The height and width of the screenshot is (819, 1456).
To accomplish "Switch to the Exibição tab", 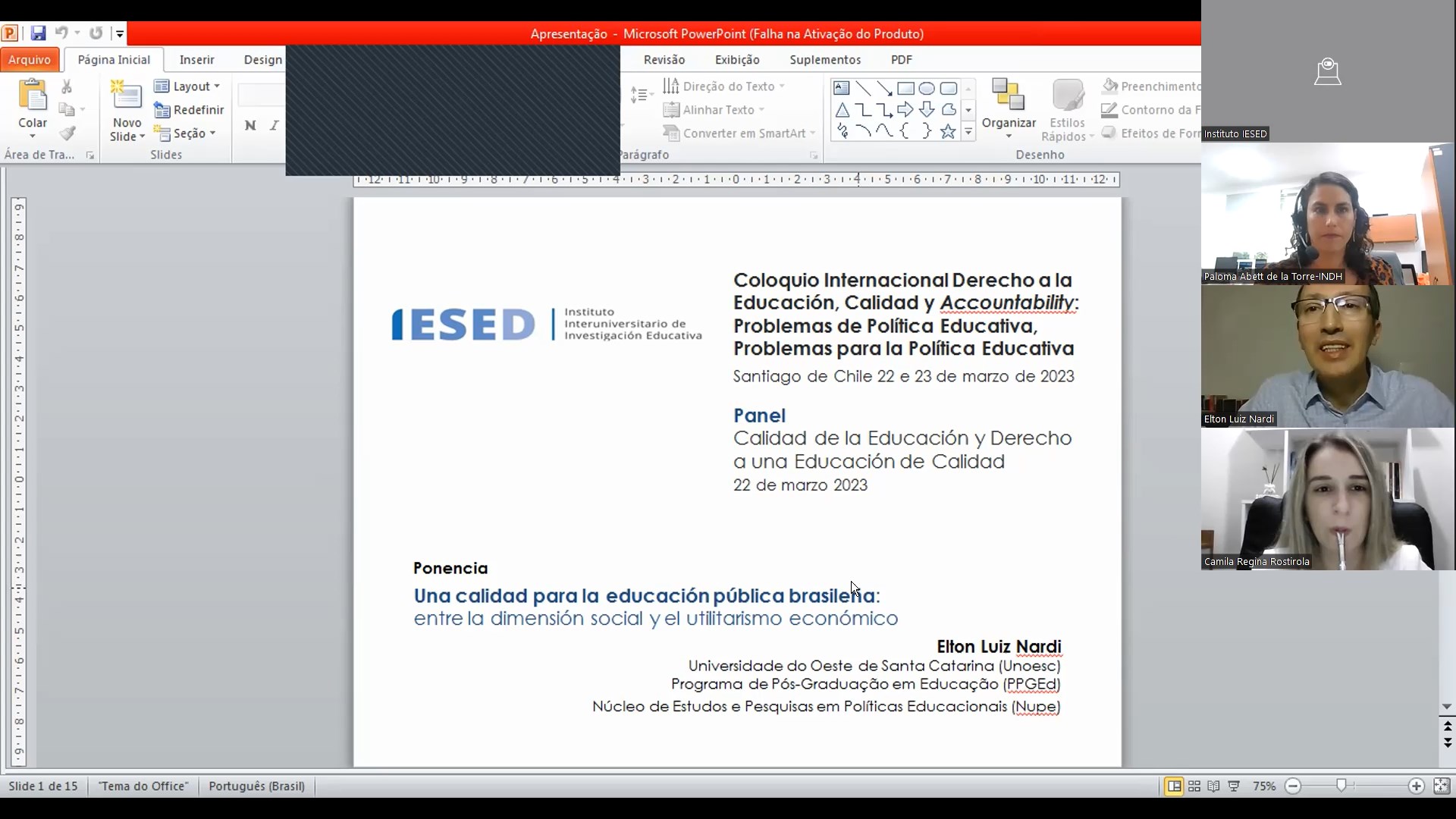I will pos(737,59).
